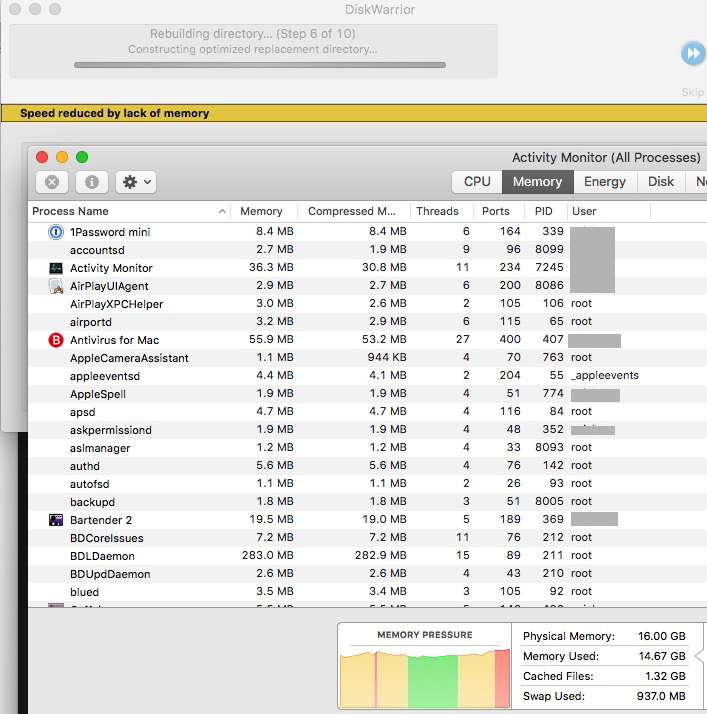Select the AirPlayXPCHelper process row
Screen dimensions: 707x714
point(367,304)
